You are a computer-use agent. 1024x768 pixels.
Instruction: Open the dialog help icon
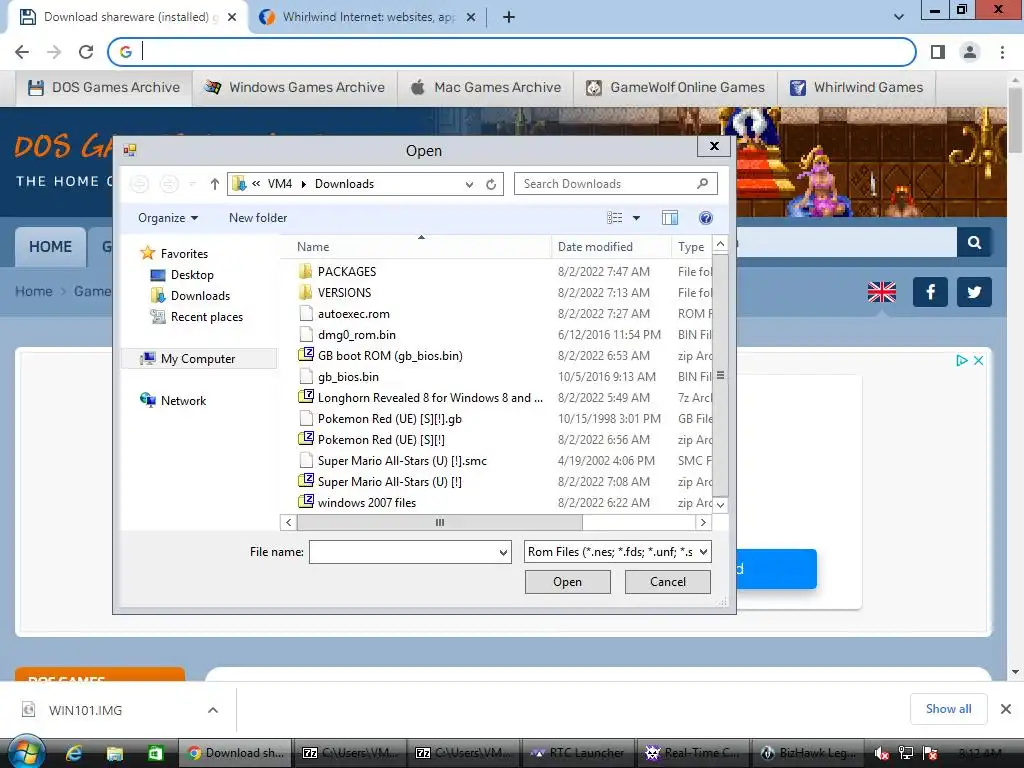705,218
